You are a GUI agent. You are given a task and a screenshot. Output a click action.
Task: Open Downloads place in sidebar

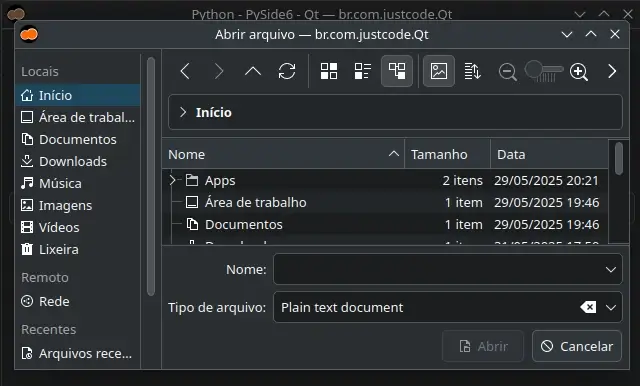pyautogui.click(x=78, y=162)
